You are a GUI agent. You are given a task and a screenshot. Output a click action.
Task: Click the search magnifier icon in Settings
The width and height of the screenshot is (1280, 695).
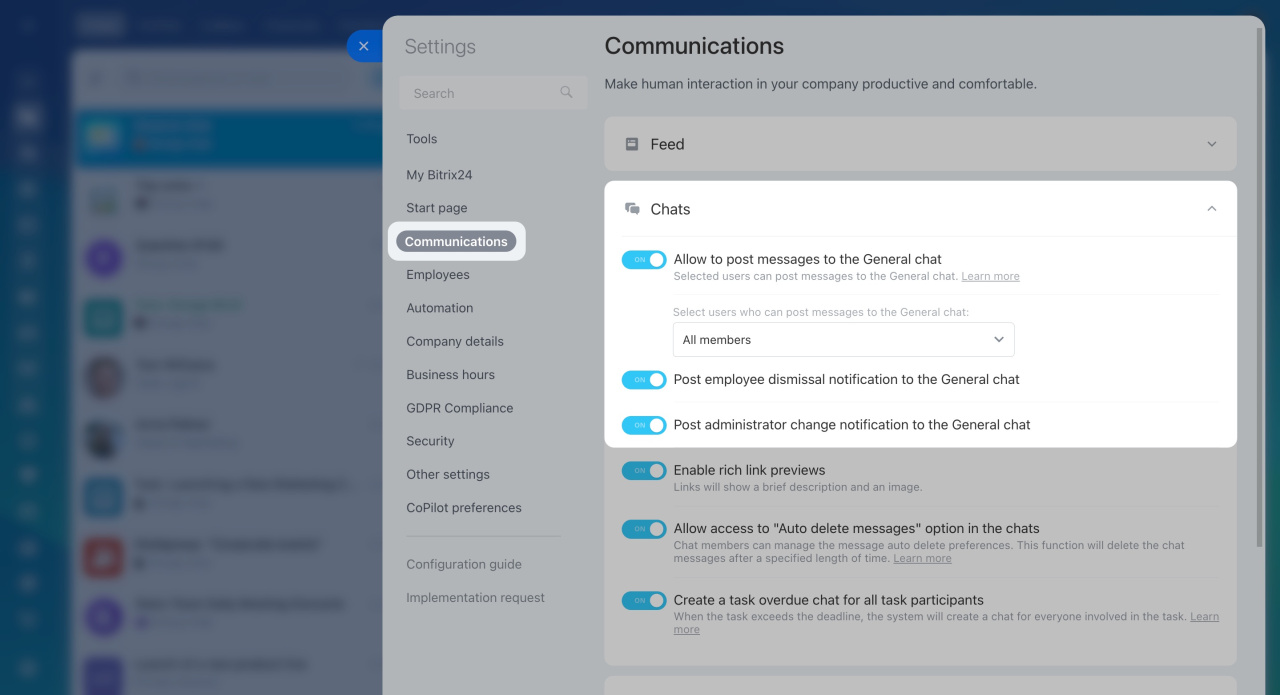(x=566, y=93)
